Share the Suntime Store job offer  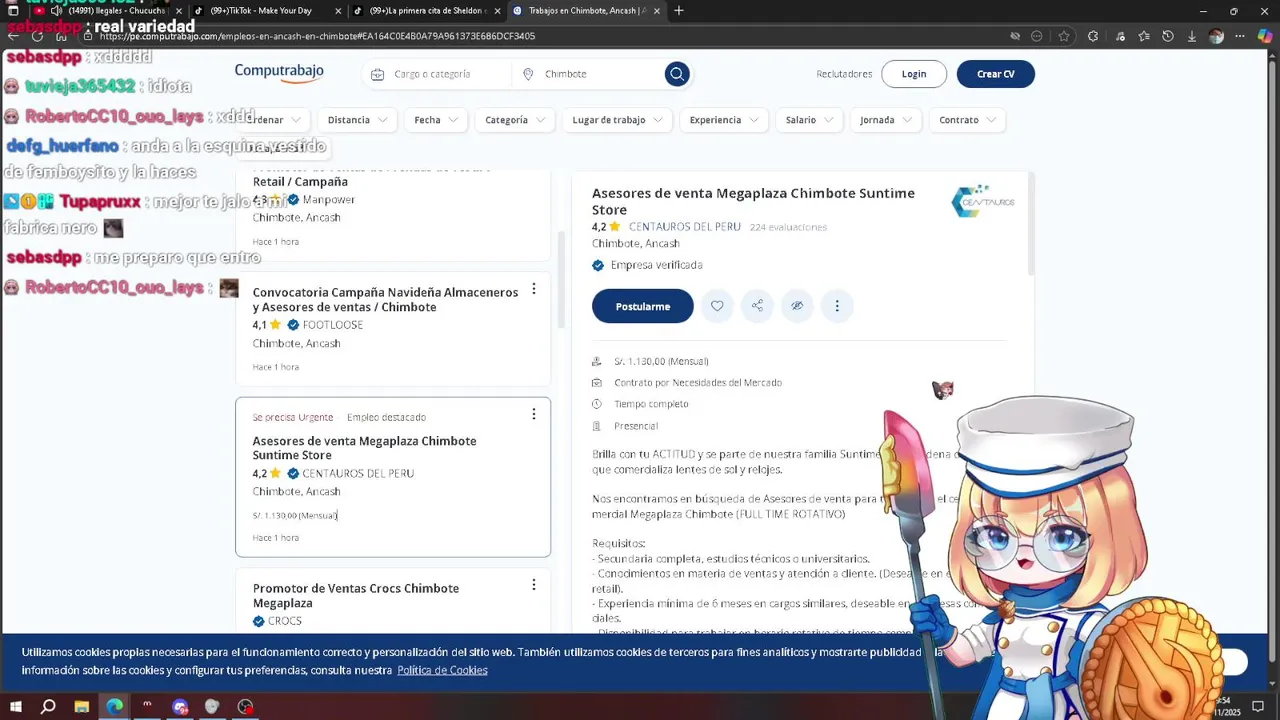tap(757, 306)
